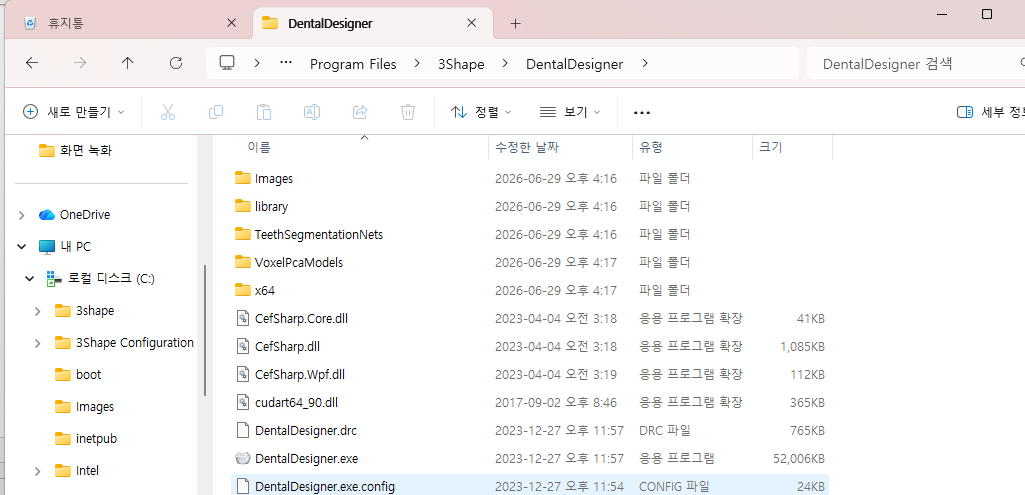Click the DentalDesigner.exe application icon
Viewport: 1025px width, 495px height.
tap(243, 458)
